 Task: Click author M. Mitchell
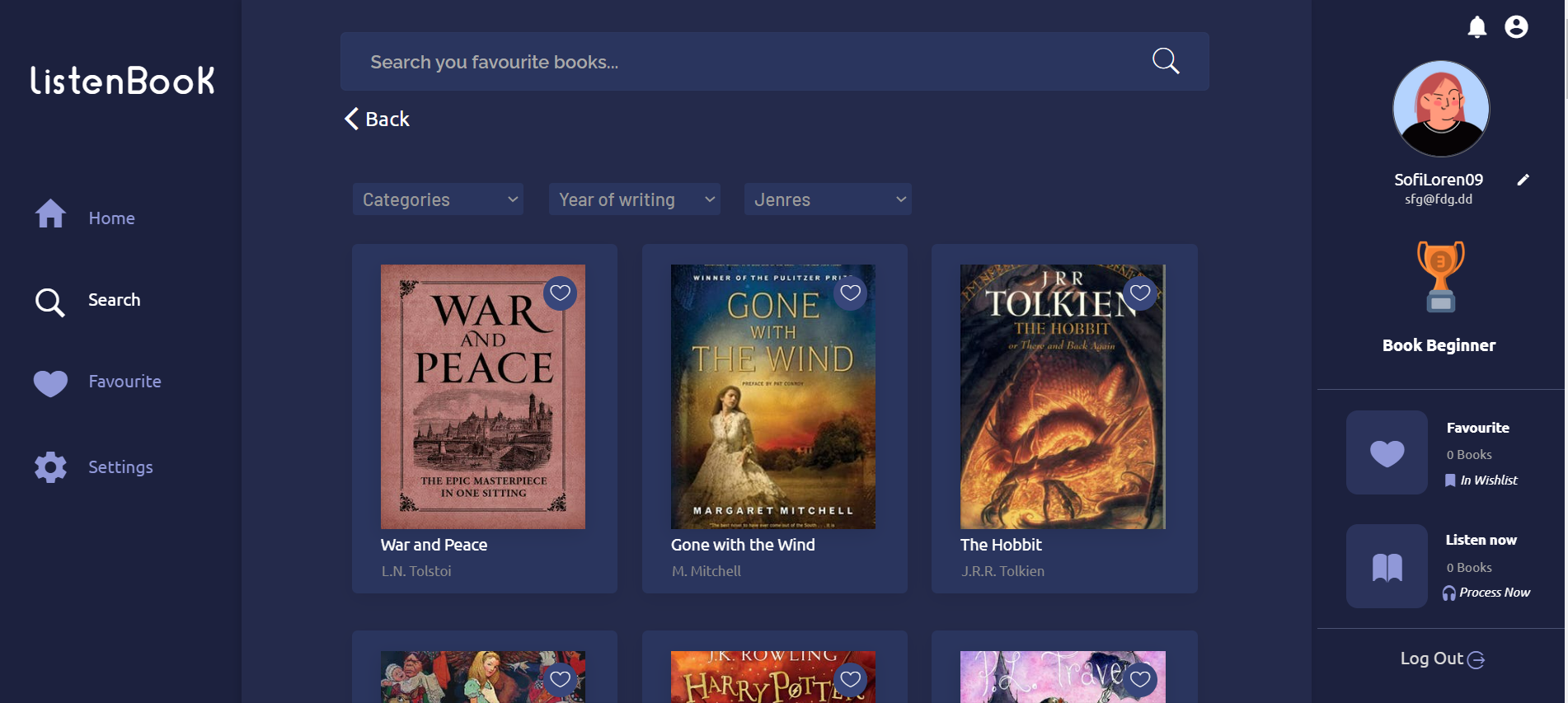point(706,571)
